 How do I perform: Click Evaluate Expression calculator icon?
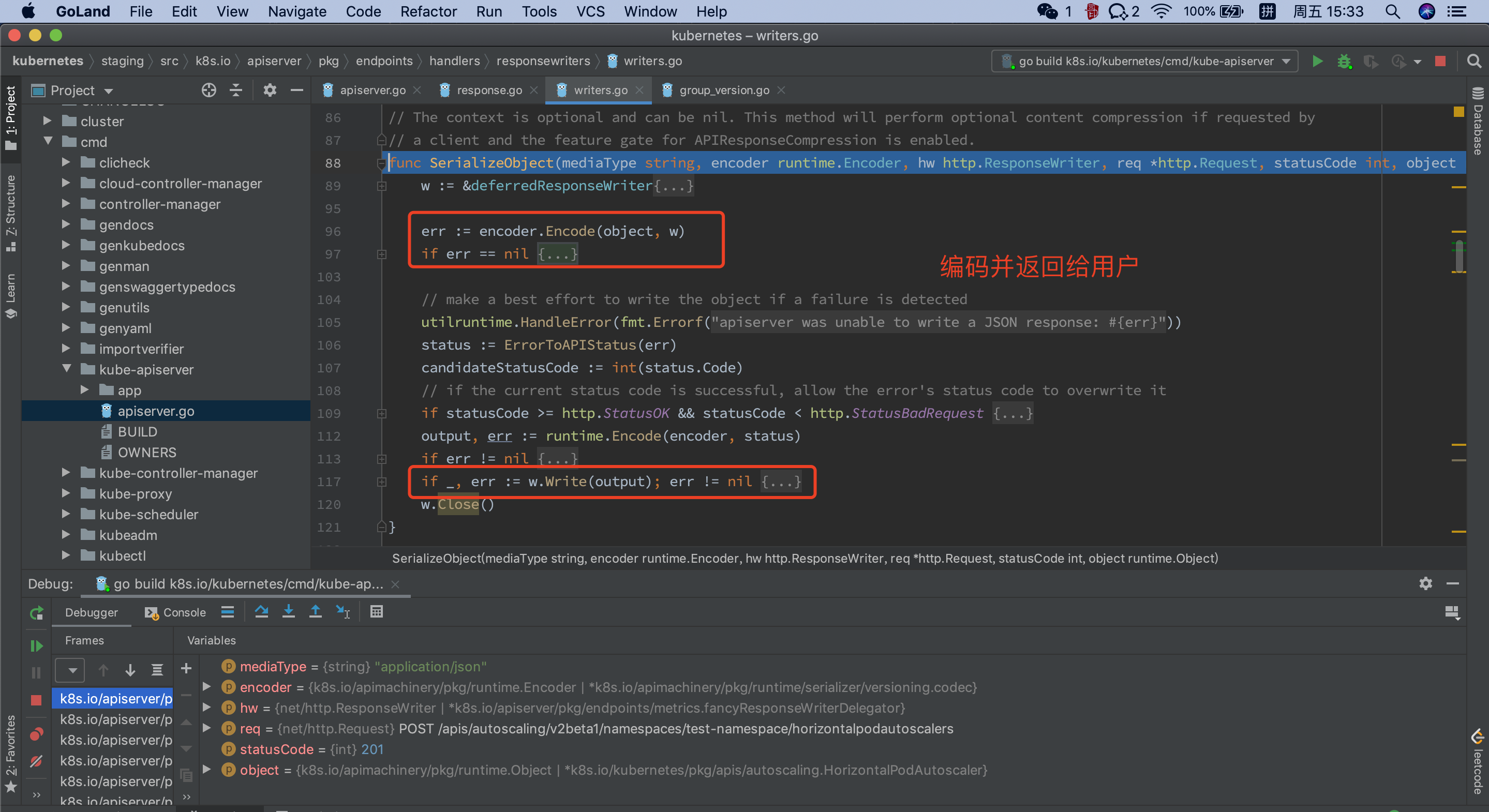(376, 612)
